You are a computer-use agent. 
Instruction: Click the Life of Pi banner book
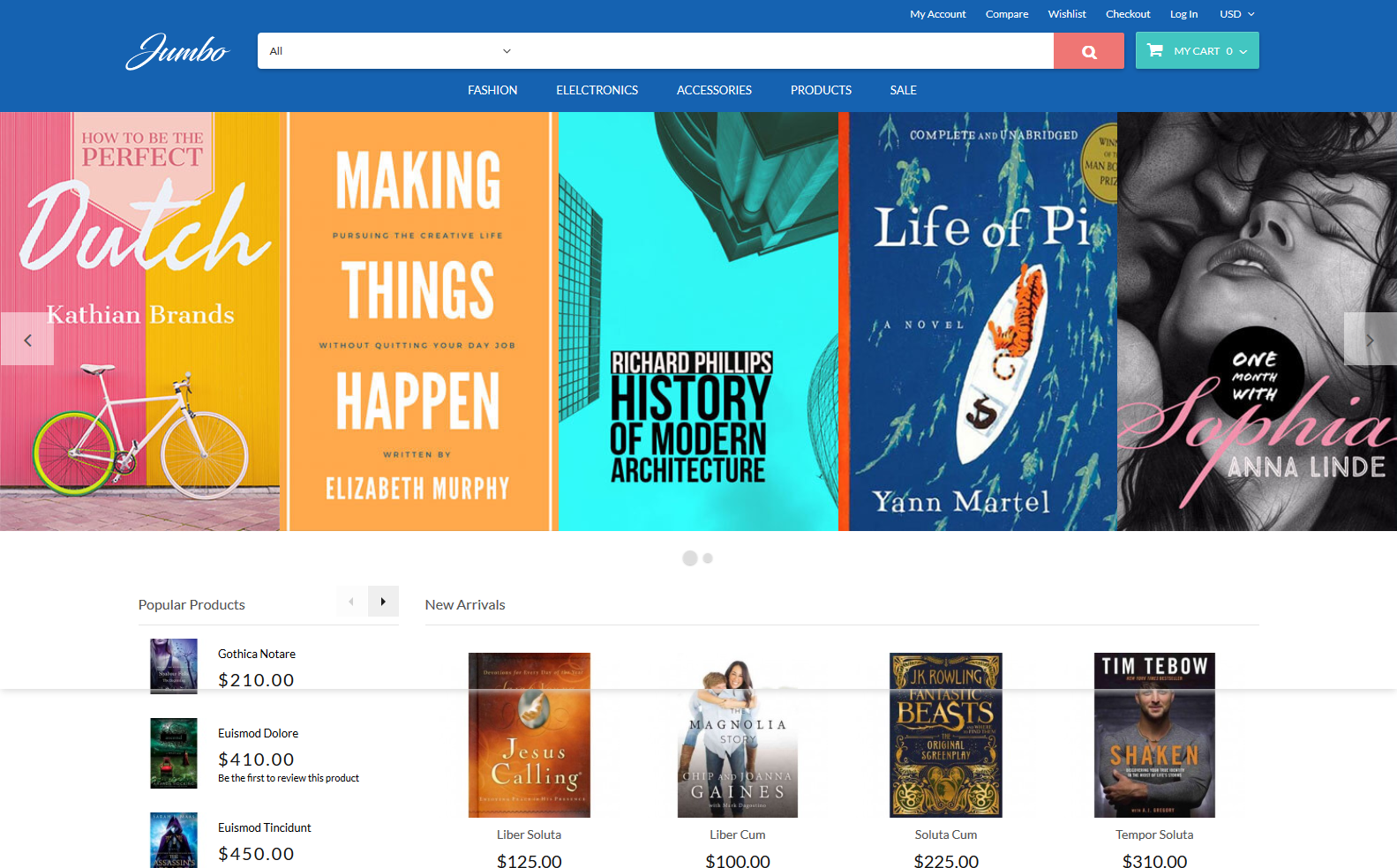pyautogui.click(x=978, y=321)
